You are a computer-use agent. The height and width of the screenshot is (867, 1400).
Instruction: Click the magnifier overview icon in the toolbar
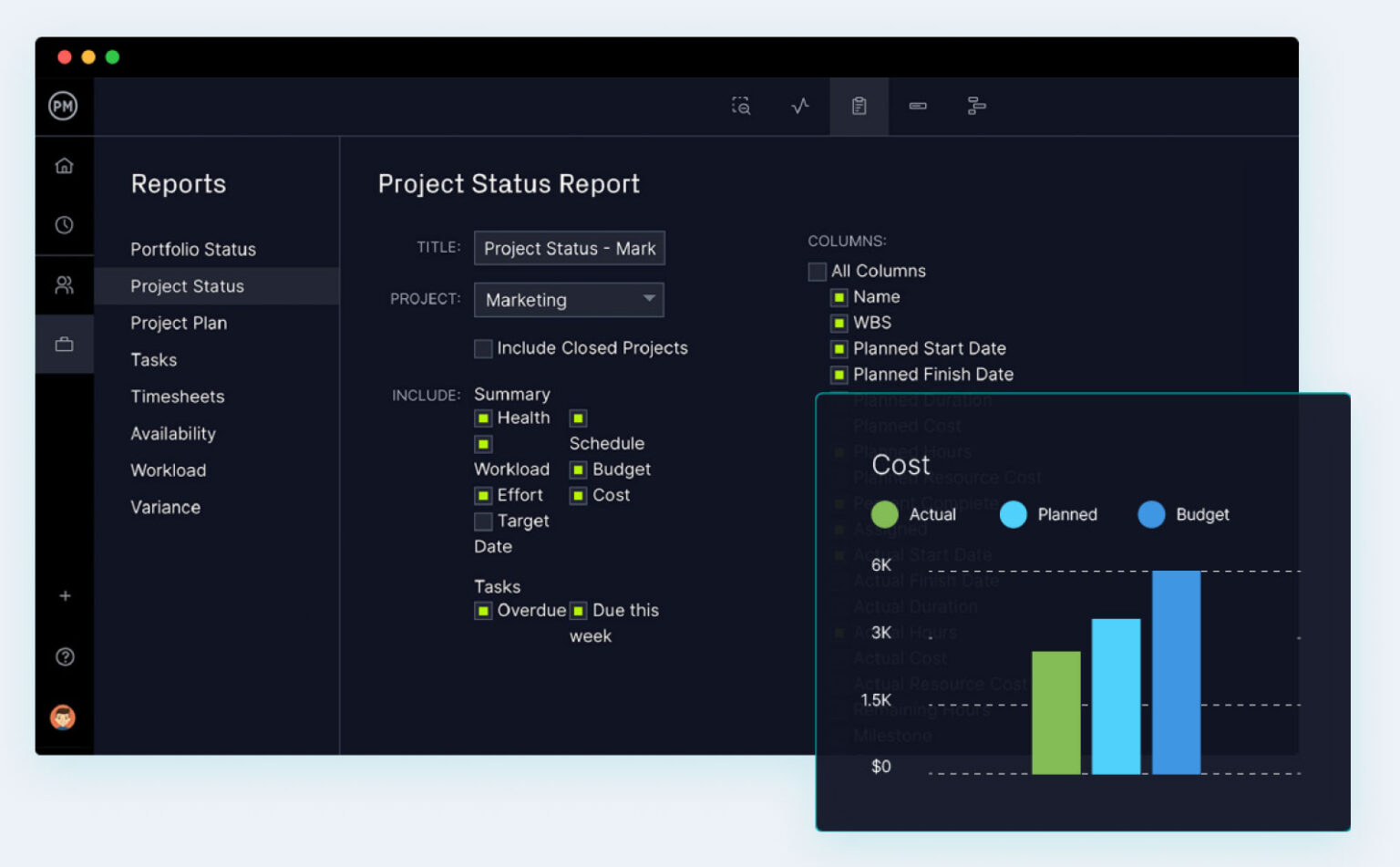point(741,106)
